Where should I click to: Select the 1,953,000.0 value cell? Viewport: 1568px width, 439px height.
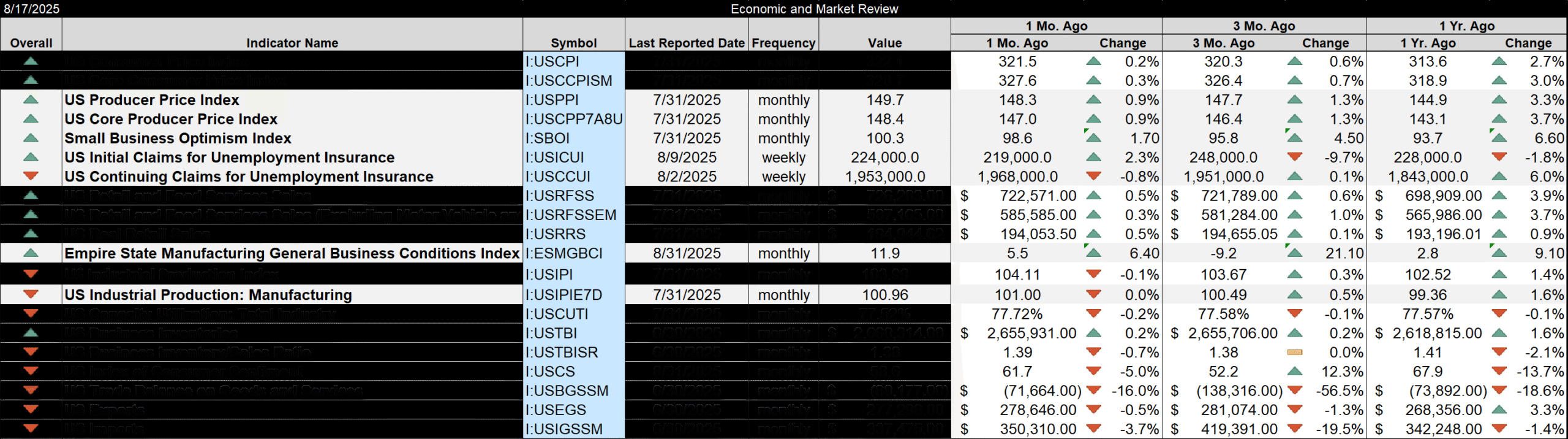pyautogui.click(x=884, y=177)
